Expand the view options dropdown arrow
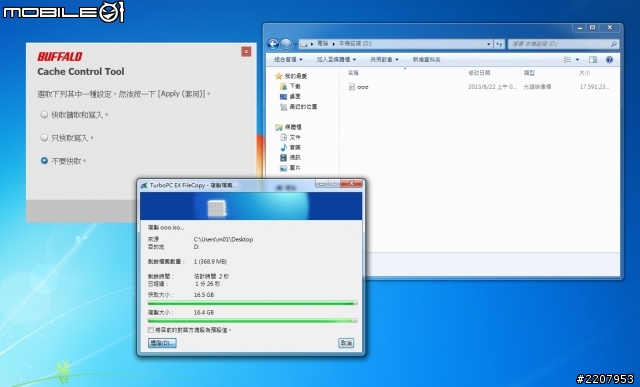Viewport: 640px width, 387px height. pyautogui.click(x=577, y=60)
